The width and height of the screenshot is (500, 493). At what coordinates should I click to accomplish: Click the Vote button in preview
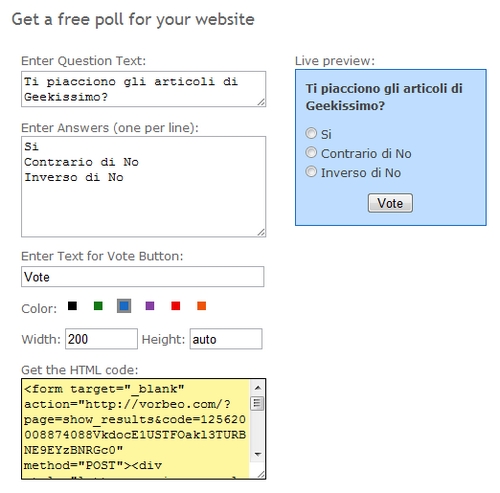click(390, 203)
